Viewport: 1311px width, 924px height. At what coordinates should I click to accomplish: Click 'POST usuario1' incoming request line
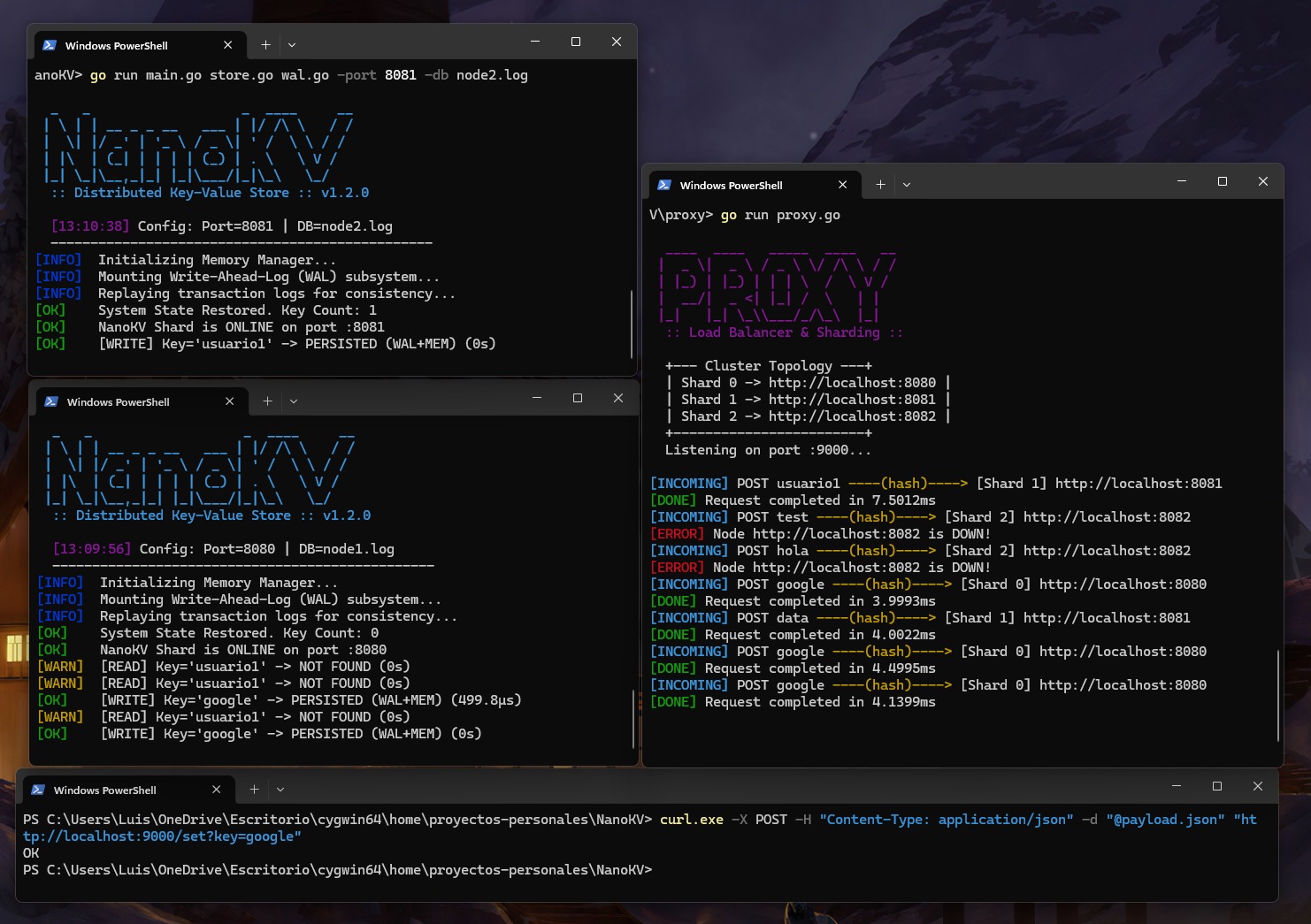[936, 484]
